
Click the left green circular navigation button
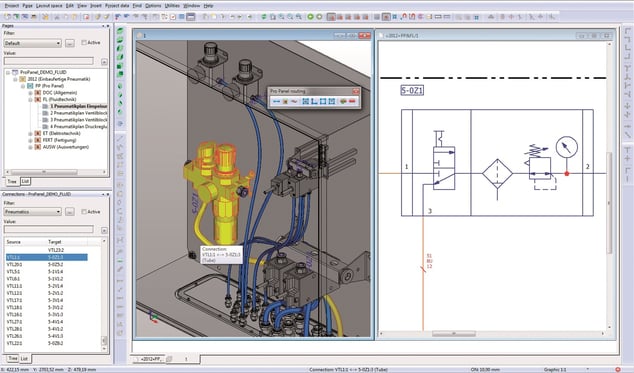(x=311, y=17)
